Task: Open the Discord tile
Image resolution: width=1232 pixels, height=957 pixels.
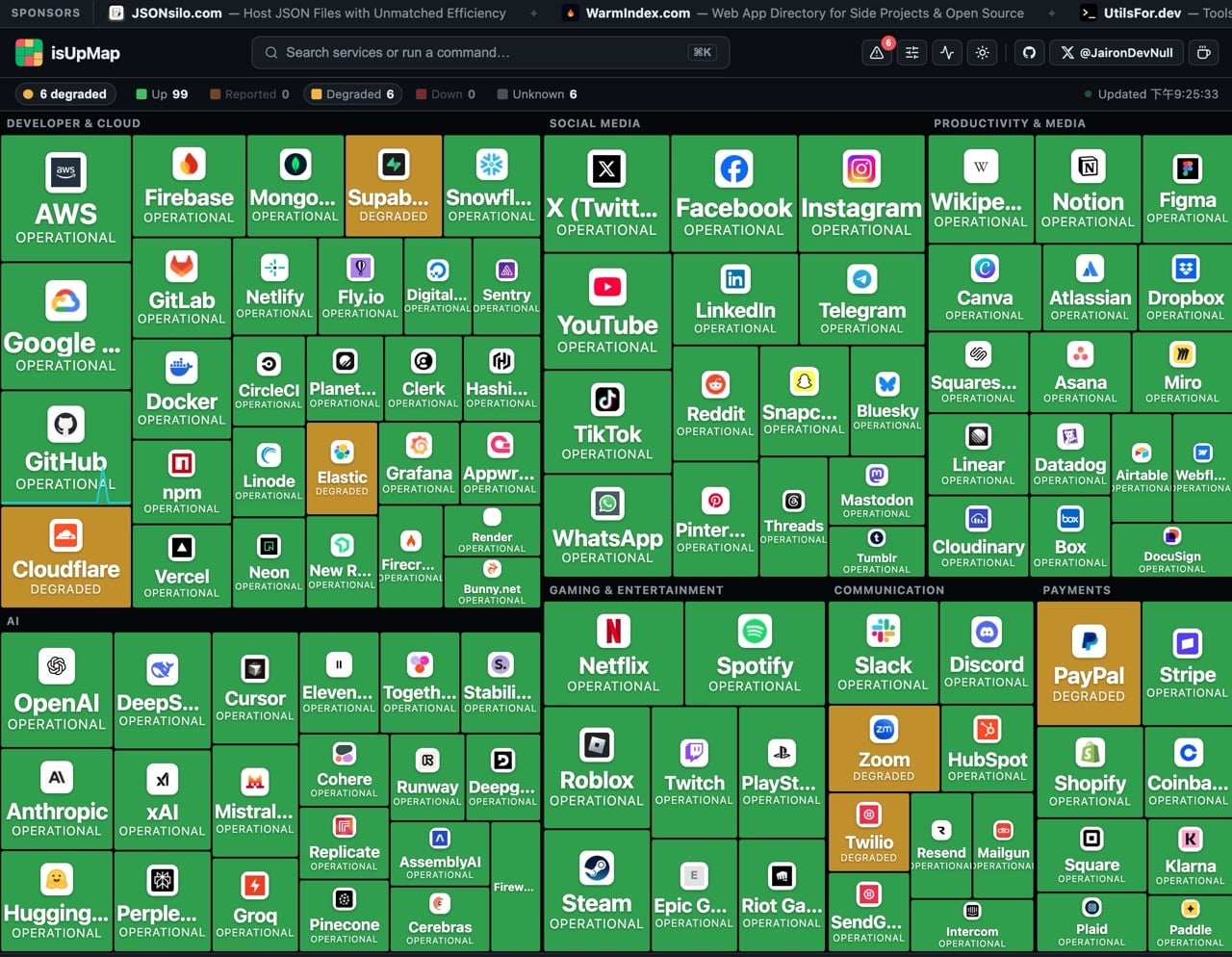Action: coord(987,653)
